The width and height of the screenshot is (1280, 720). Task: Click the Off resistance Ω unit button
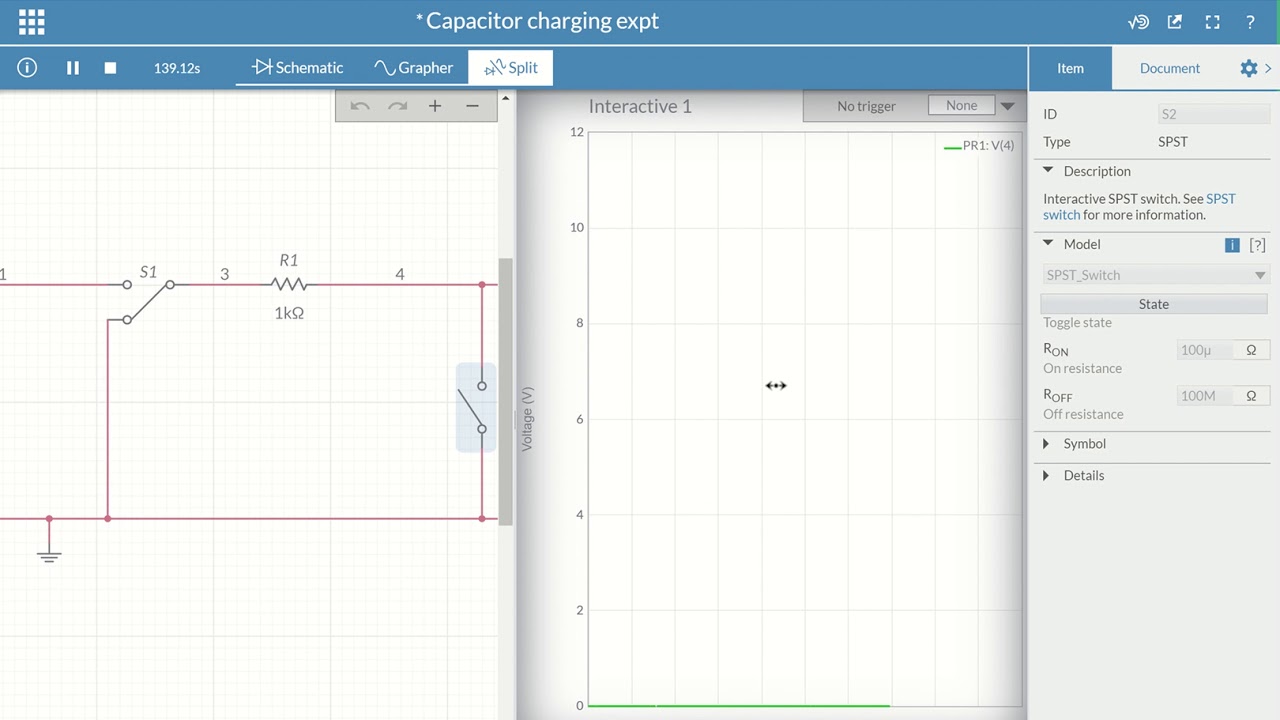pos(1251,396)
